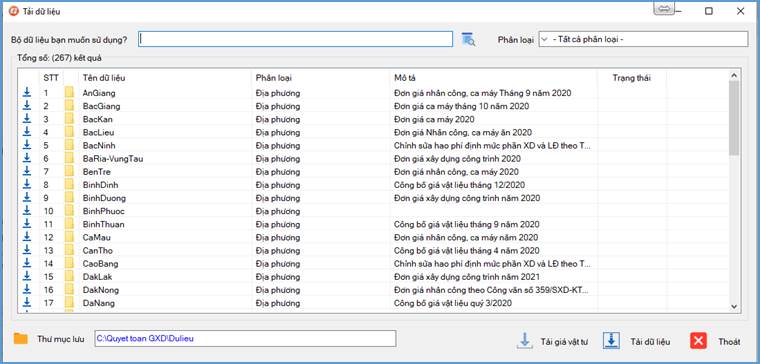Click the red Thoát X icon
Viewport: 760px width, 364px height.
tap(698, 341)
